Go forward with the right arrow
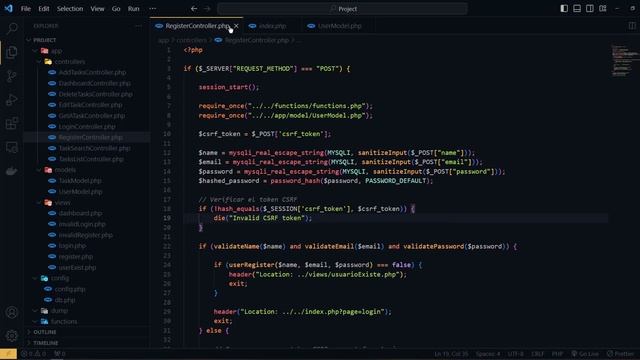Screen dimensions: 640x360 point(207,9)
